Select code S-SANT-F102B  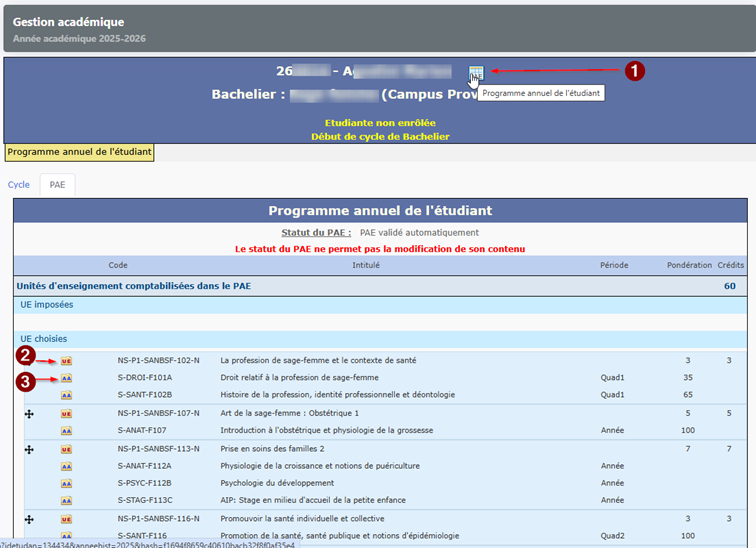145,394
